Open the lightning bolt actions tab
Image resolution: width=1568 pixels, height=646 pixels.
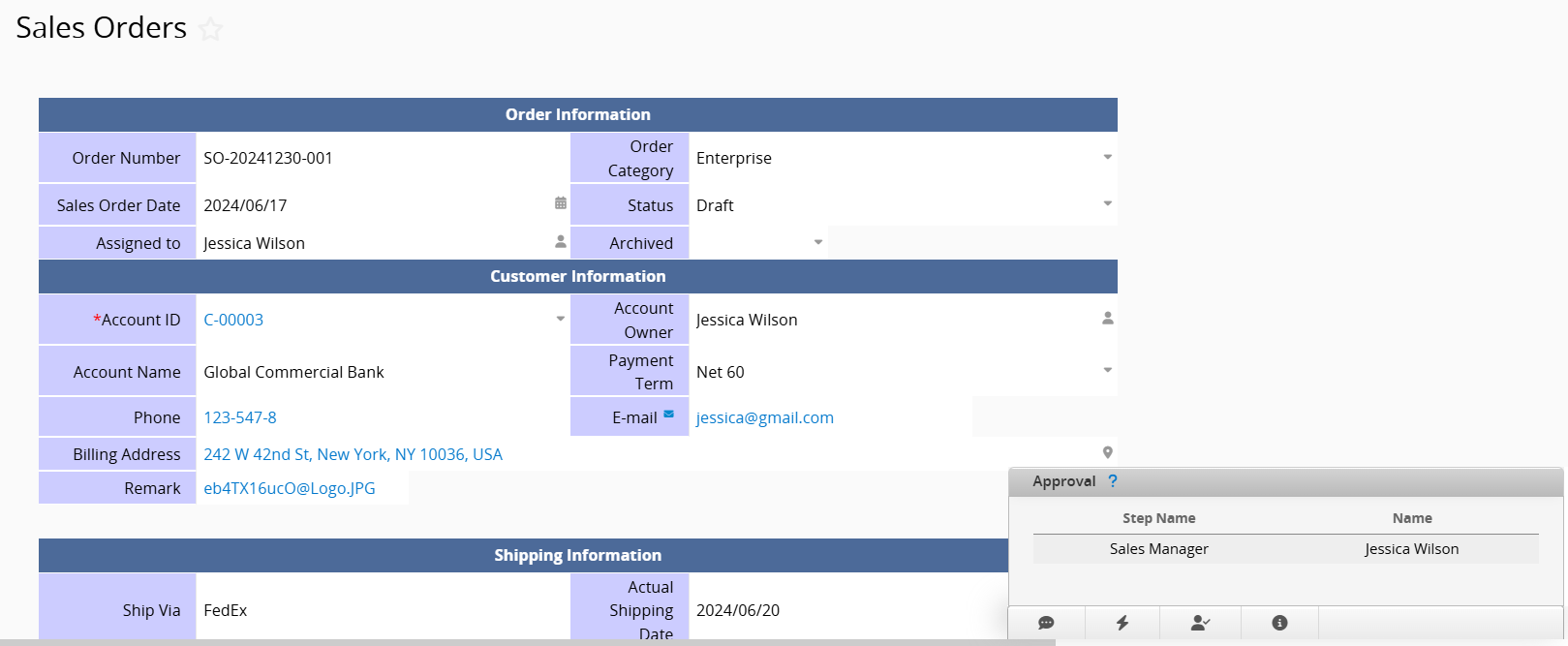(1122, 623)
